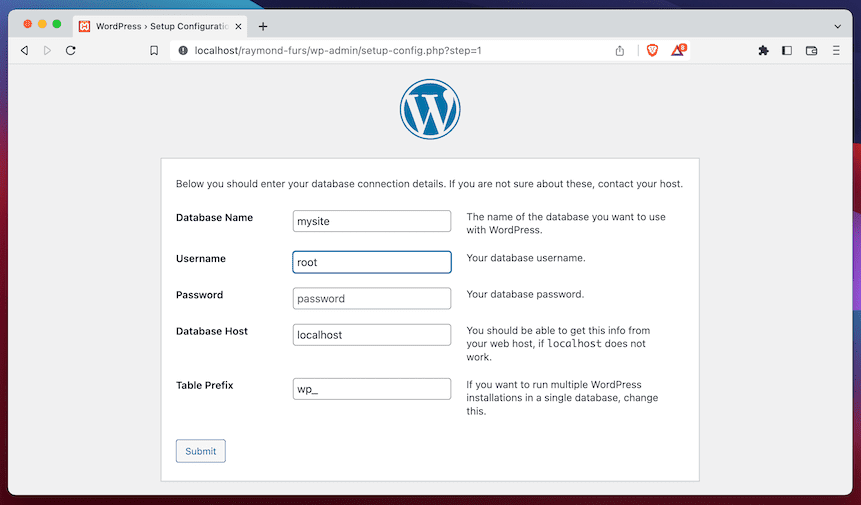Select the WordPress Setup Configuration tab
Image resolution: width=861 pixels, height=505 pixels.
point(160,26)
